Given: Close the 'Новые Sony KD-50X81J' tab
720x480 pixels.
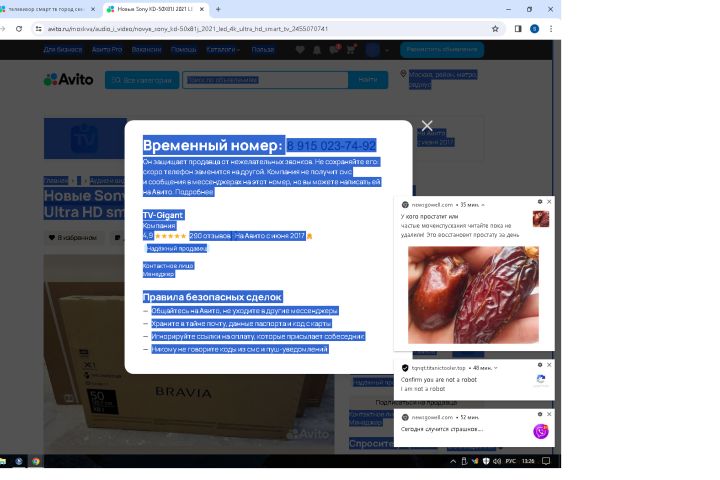Looking at the screenshot, I should point(202,9).
